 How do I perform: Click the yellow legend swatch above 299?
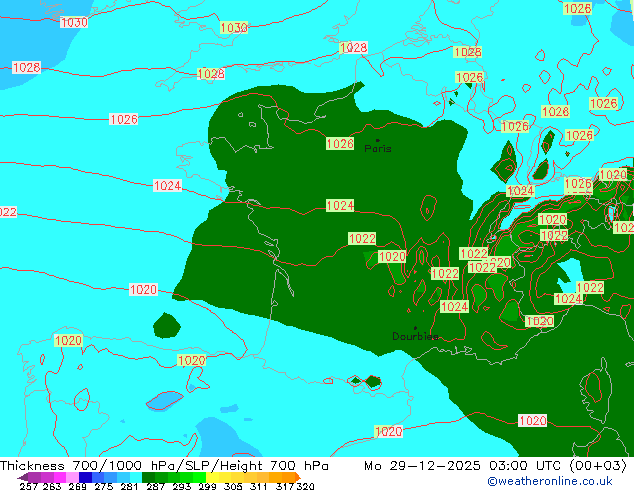click(212, 477)
